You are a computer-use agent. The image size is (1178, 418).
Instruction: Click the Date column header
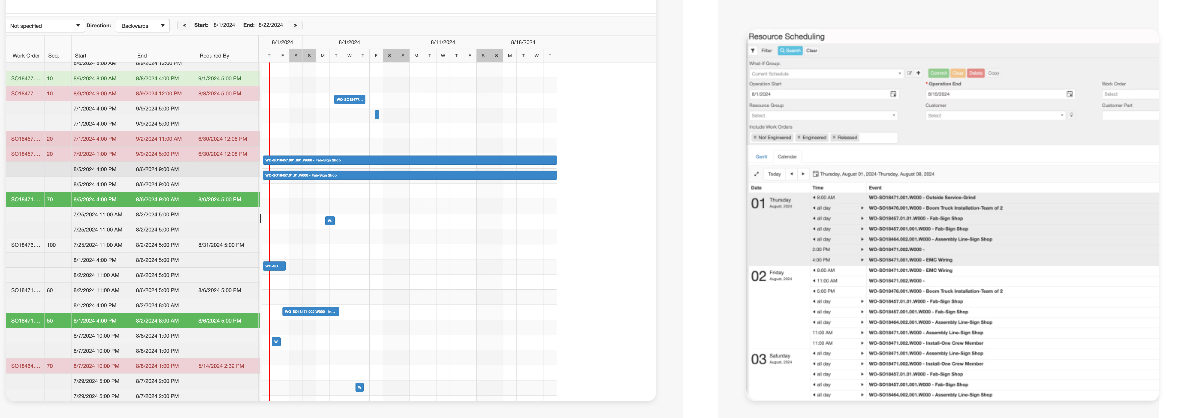point(756,188)
